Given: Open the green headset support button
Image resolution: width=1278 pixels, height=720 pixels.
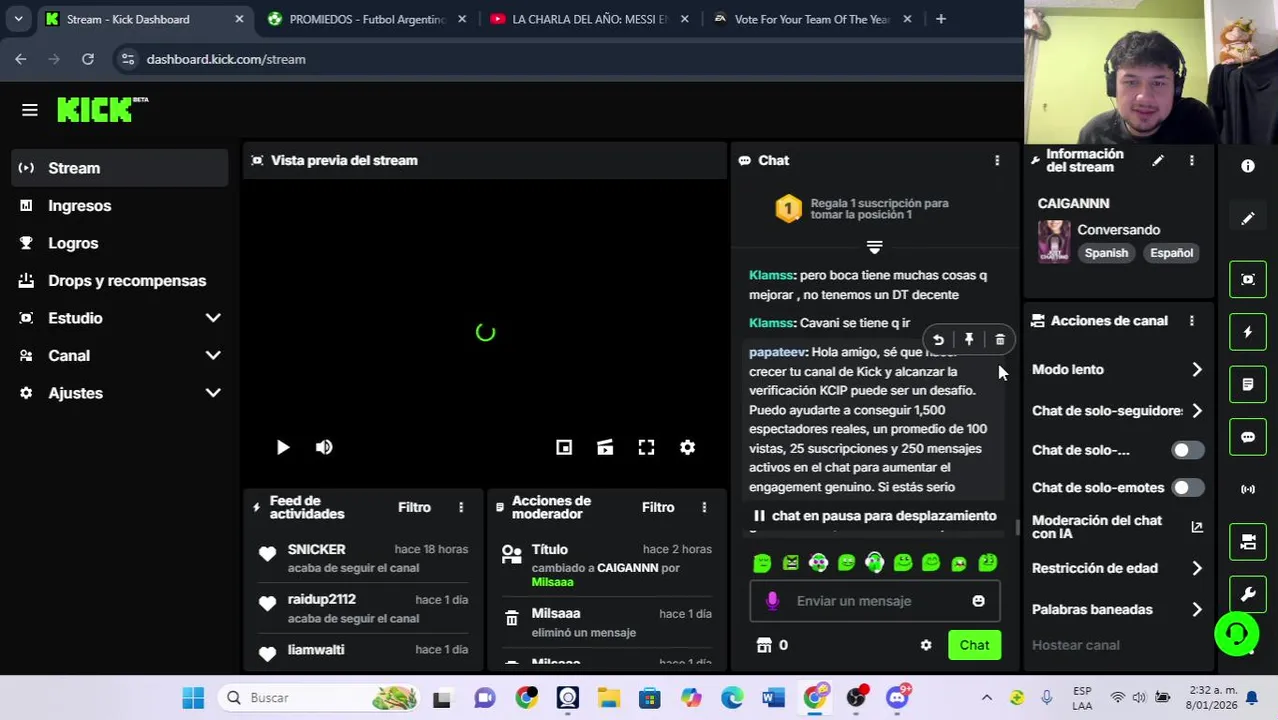Looking at the screenshot, I should (x=1237, y=634).
